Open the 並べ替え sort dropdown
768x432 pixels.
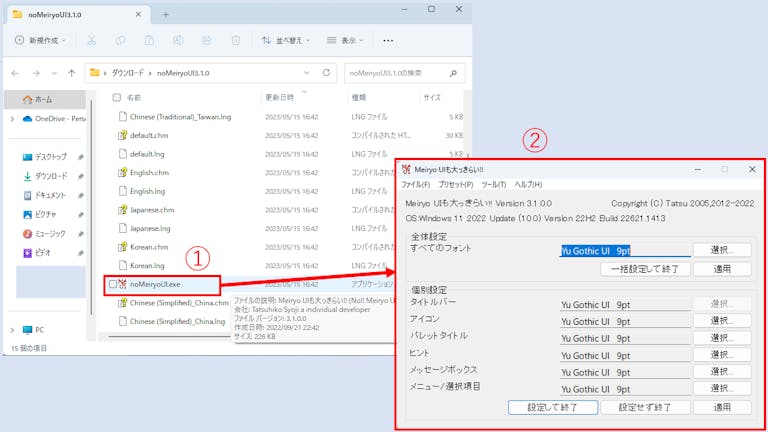coord(286,40)
